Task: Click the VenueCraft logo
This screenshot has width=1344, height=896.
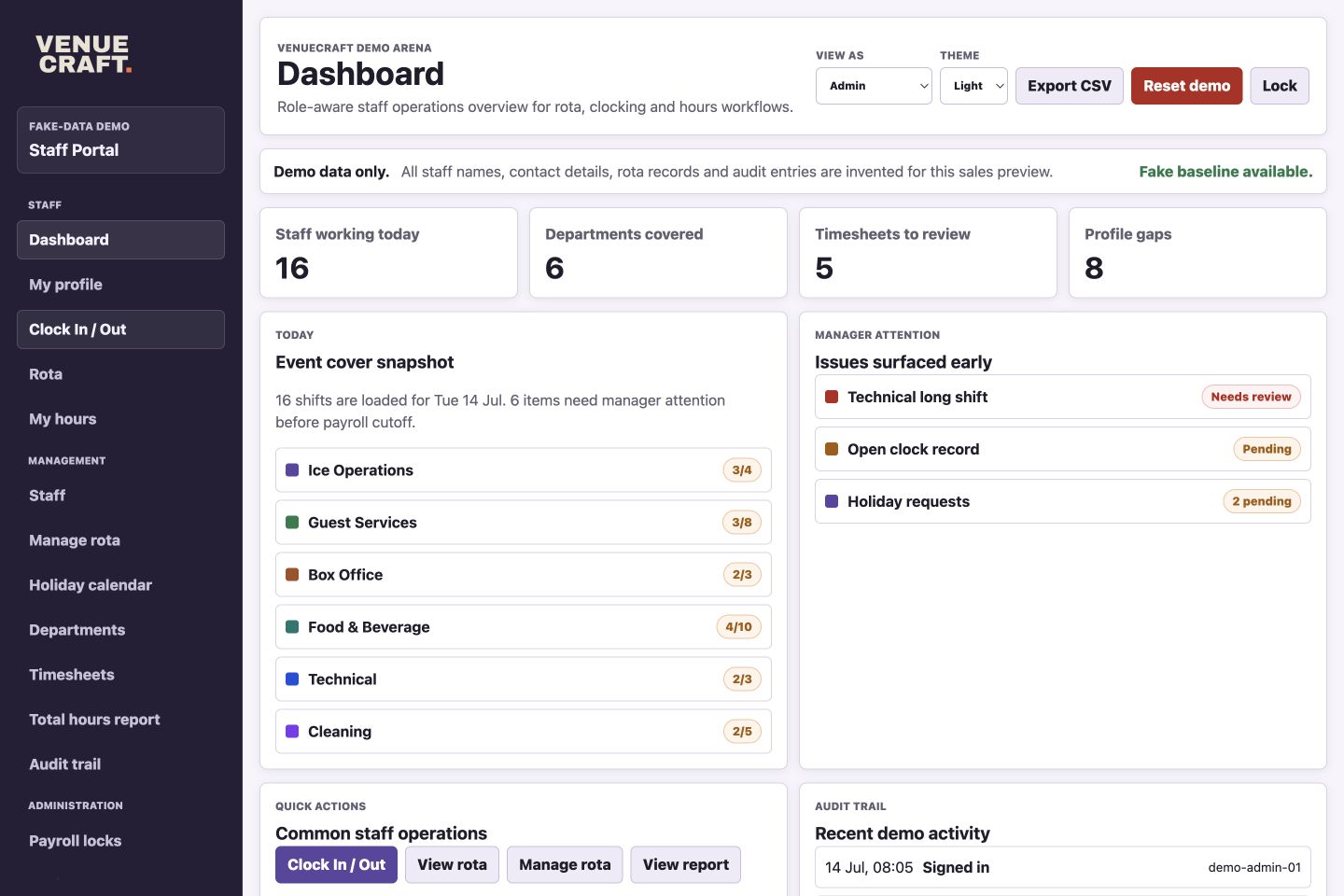Action: click(84, 54)
